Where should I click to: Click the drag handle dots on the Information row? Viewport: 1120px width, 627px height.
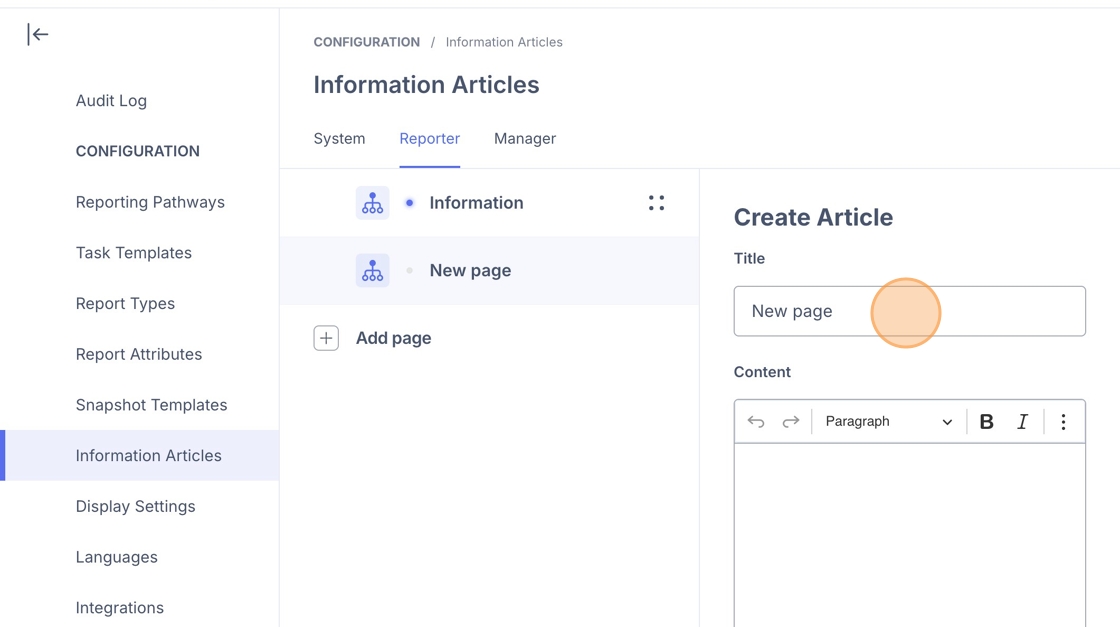tap(656, 203)
